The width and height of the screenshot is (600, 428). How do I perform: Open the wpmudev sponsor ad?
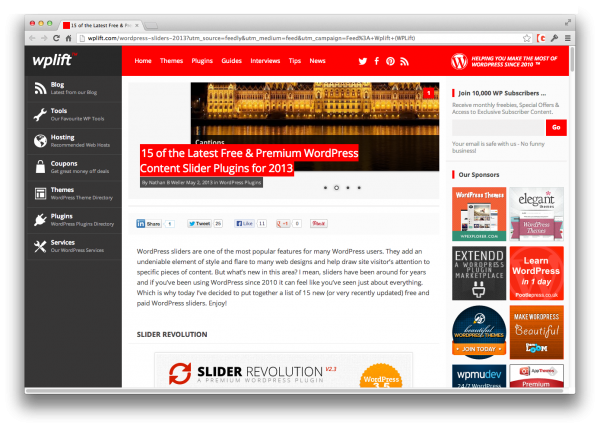tap(479, 376)
